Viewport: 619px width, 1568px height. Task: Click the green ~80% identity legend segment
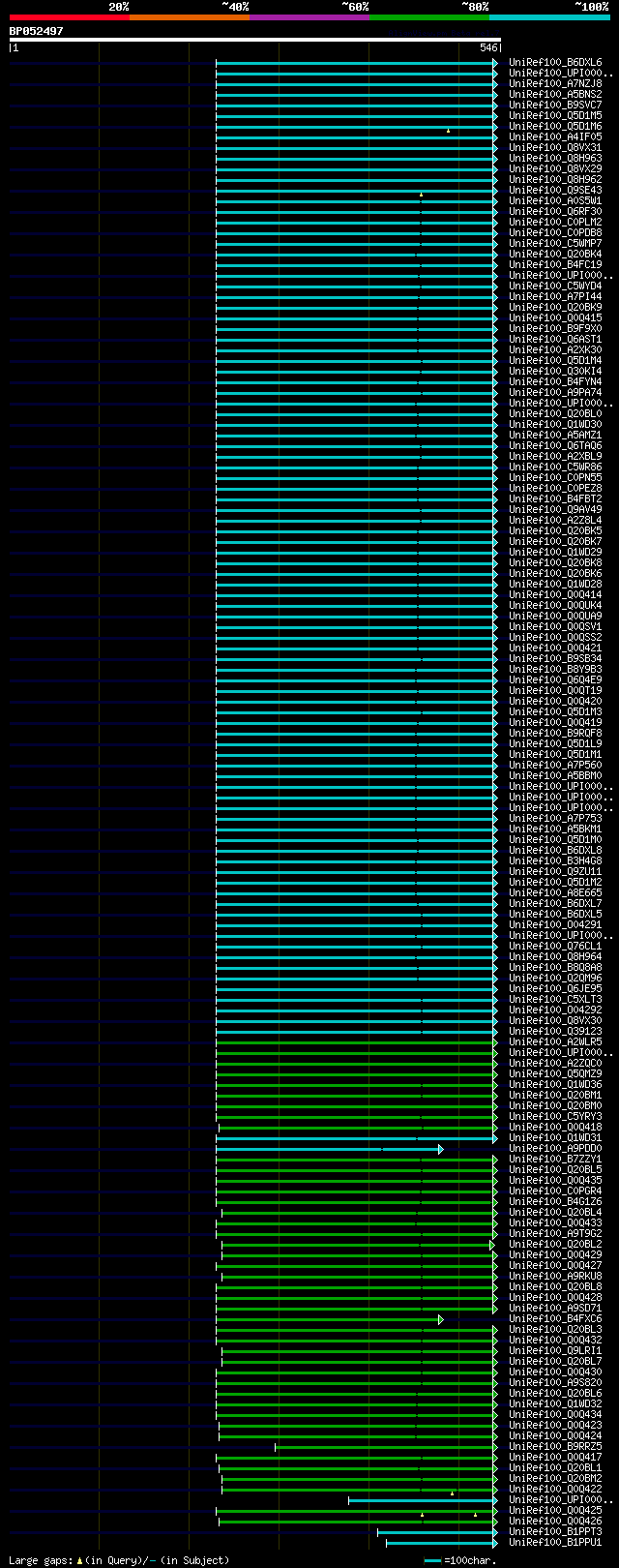(429, 17)
